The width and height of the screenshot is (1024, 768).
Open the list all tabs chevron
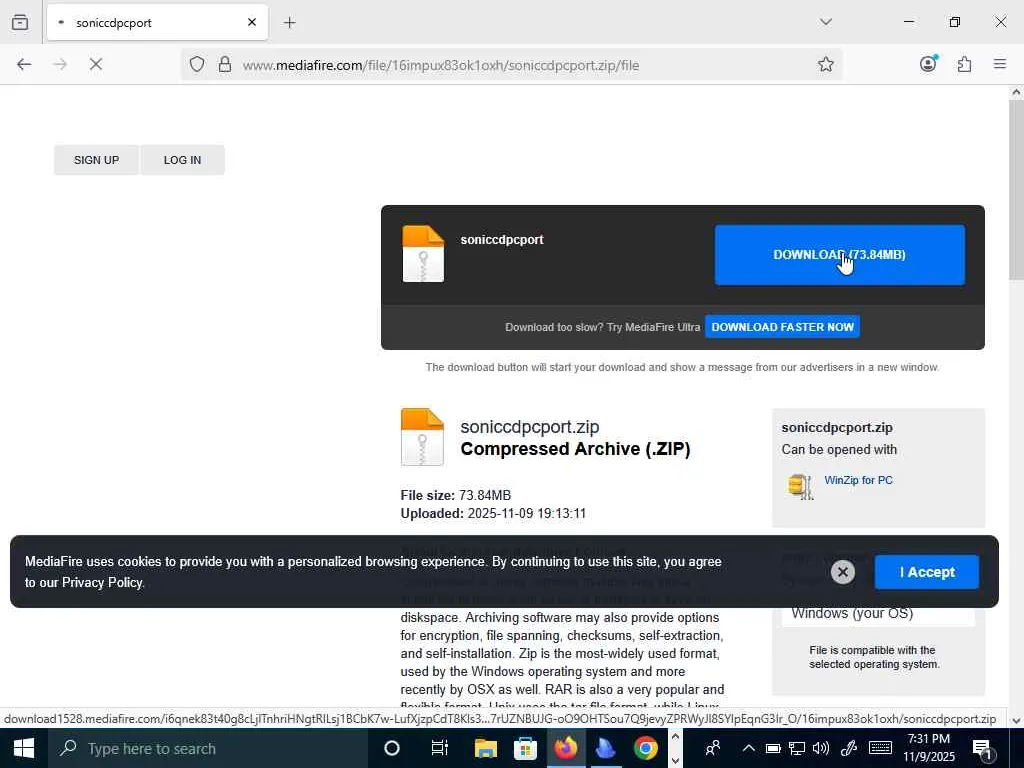(x=825, y=22)
